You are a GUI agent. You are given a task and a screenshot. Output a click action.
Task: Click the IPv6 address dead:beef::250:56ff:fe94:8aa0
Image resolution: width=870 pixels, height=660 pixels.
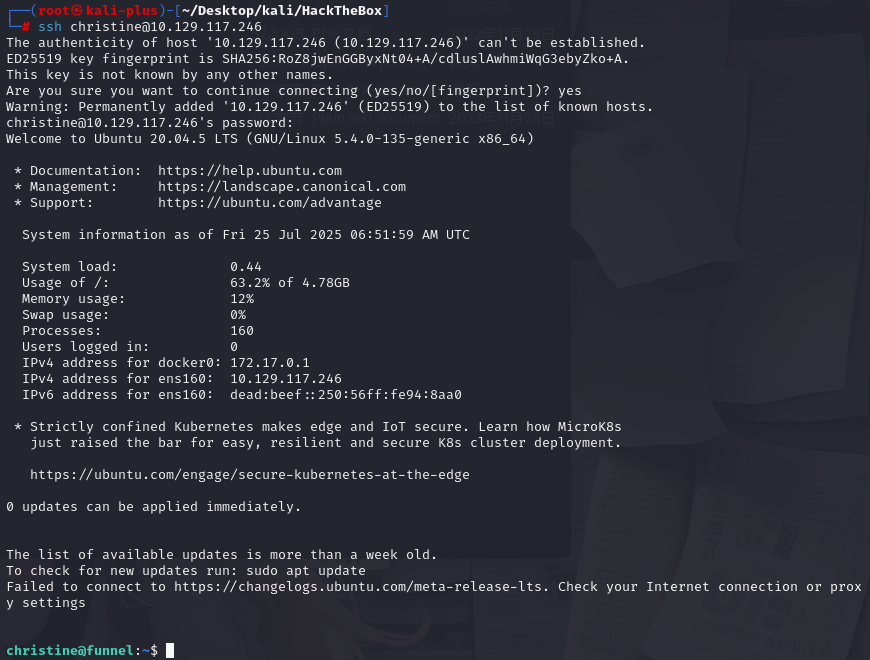tap(345, 395)
